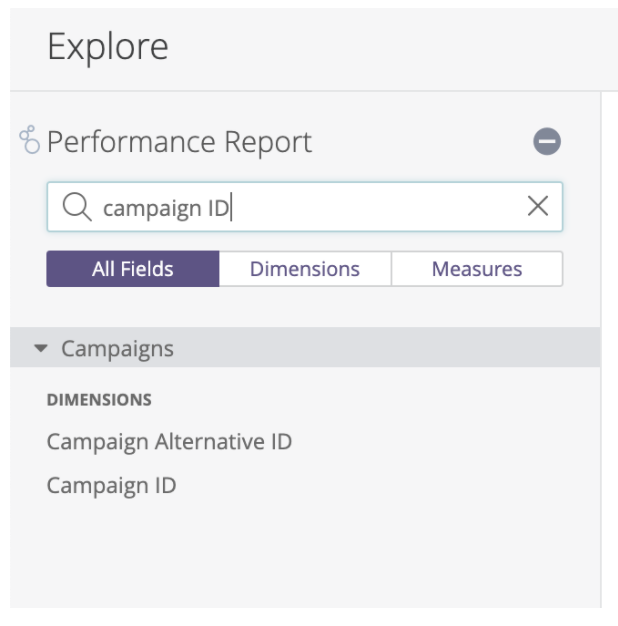Image resolution: width=618 pixels, height=626 pixels.
Task: Switch to the All Fields filter
Action: 133,269
